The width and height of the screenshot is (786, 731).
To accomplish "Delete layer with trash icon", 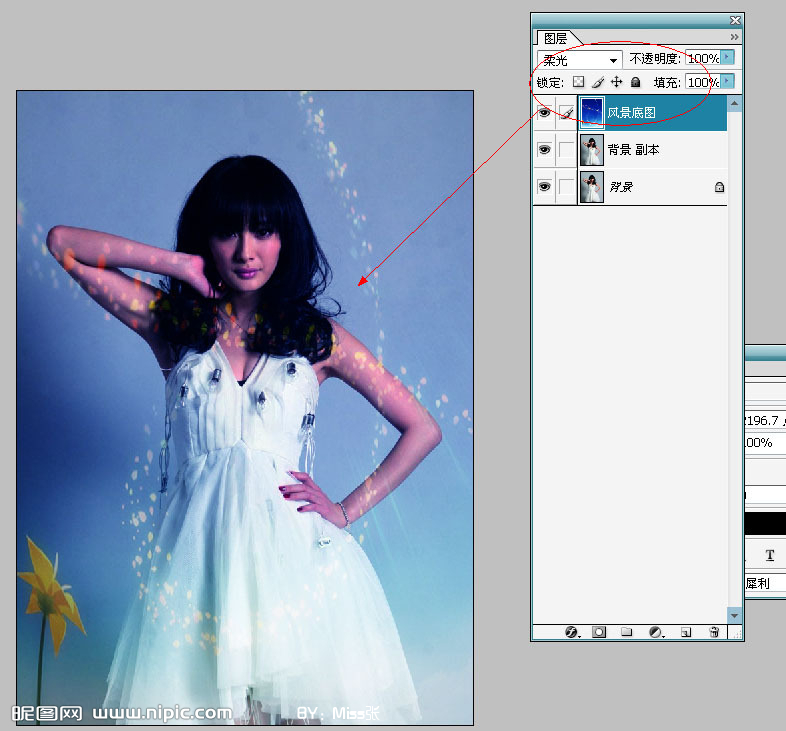I will 714,632.
